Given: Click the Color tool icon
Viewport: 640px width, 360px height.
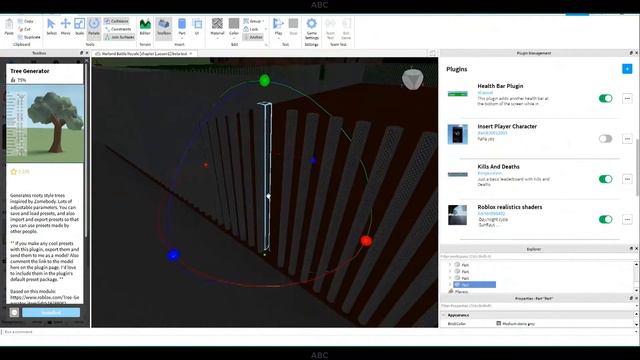Looking at the screenshot, I should point(234,24).
